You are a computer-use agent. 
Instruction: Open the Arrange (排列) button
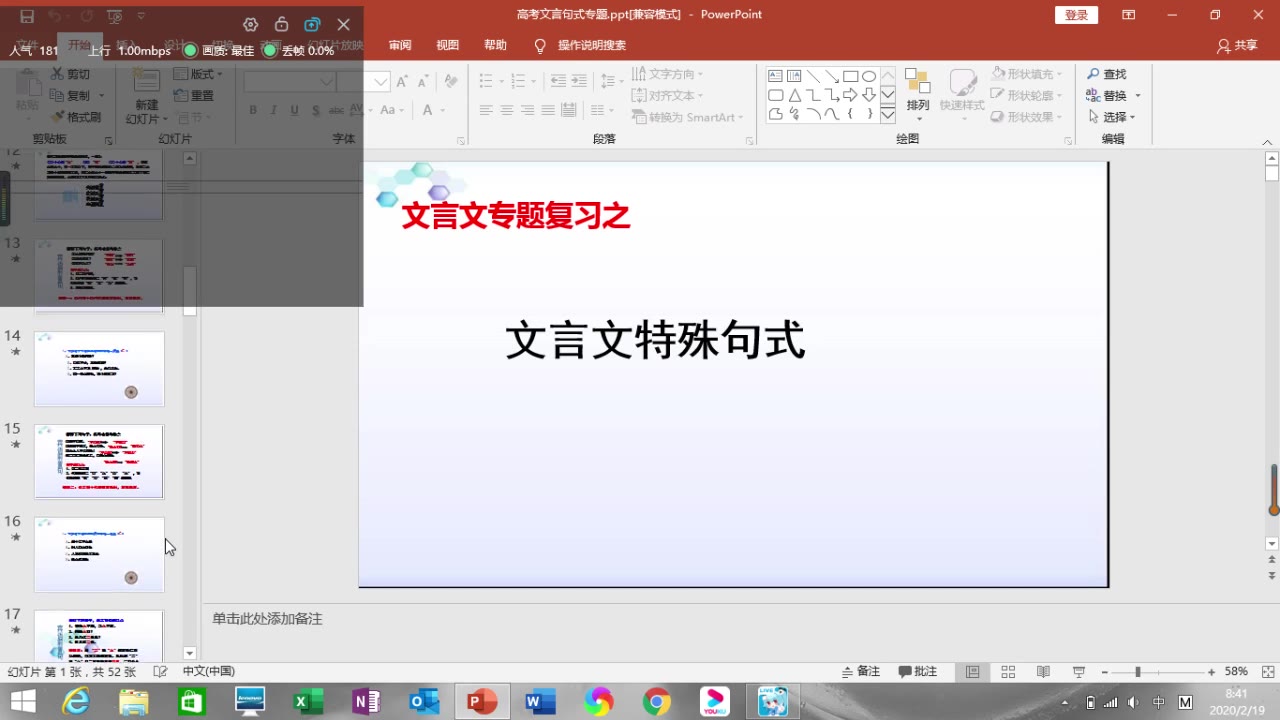click(x=917, y=94)
